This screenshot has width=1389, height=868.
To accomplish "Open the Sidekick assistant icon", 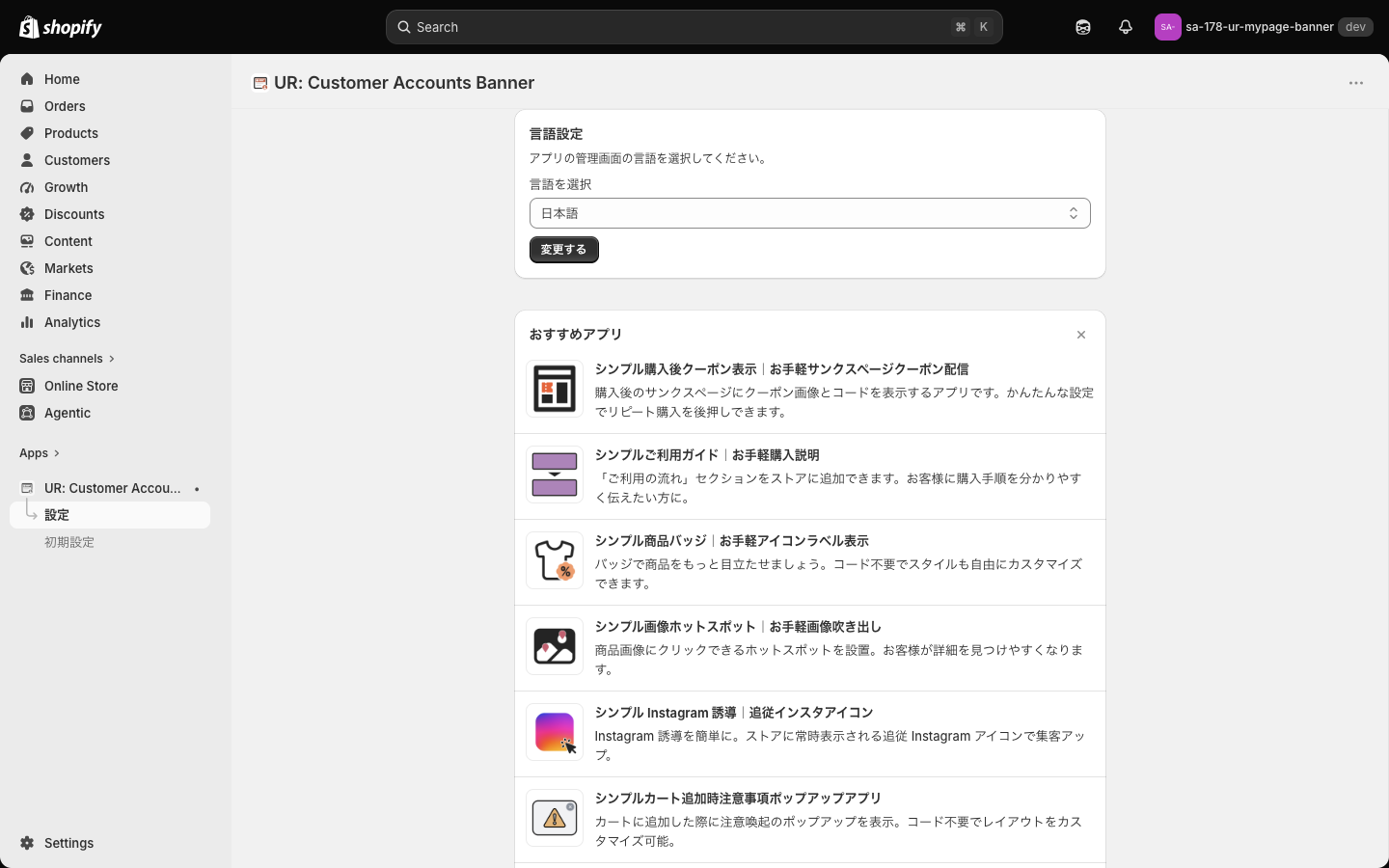I will [1083, 27].
